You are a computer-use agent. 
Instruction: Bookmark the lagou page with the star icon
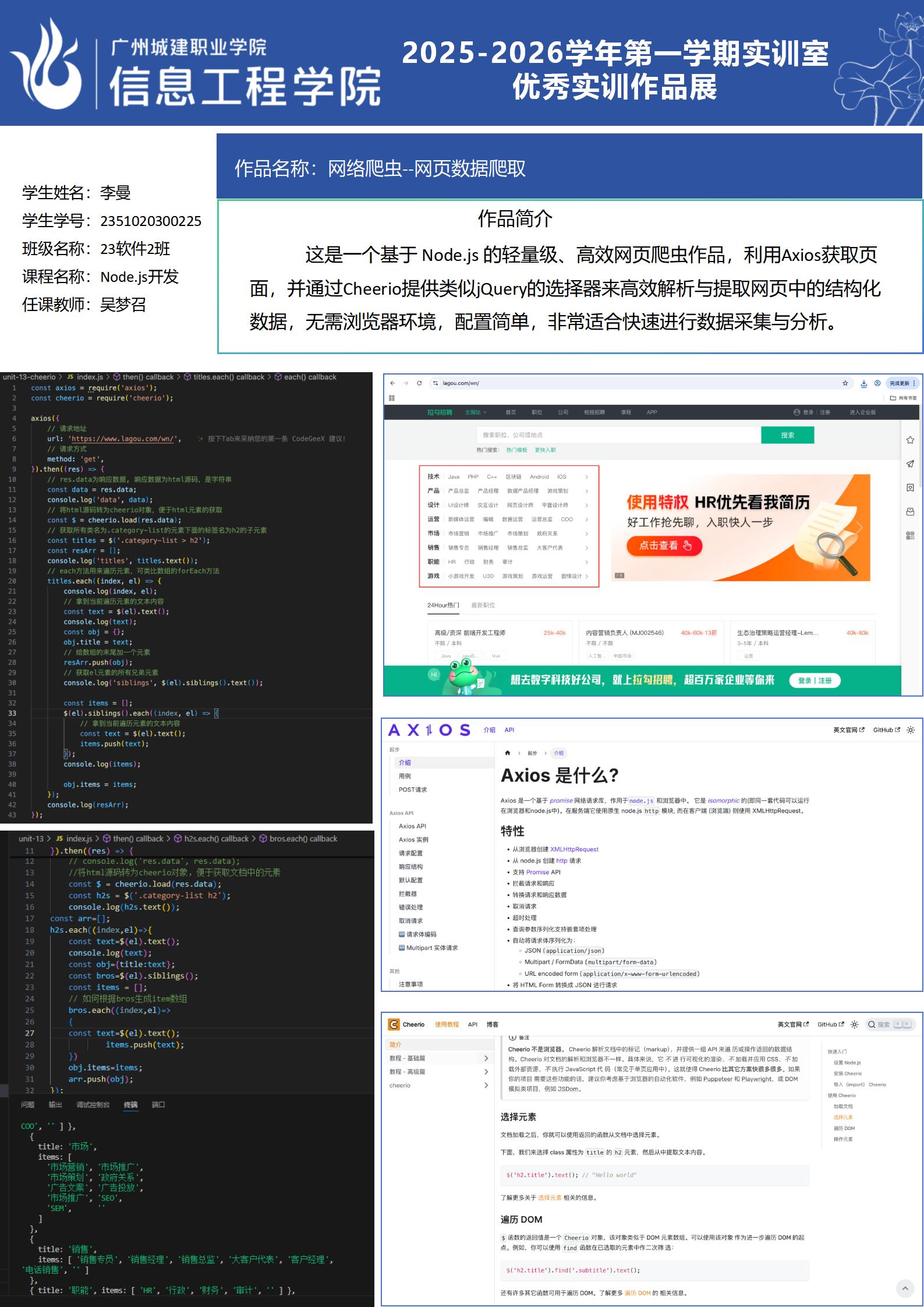point(845,383)
